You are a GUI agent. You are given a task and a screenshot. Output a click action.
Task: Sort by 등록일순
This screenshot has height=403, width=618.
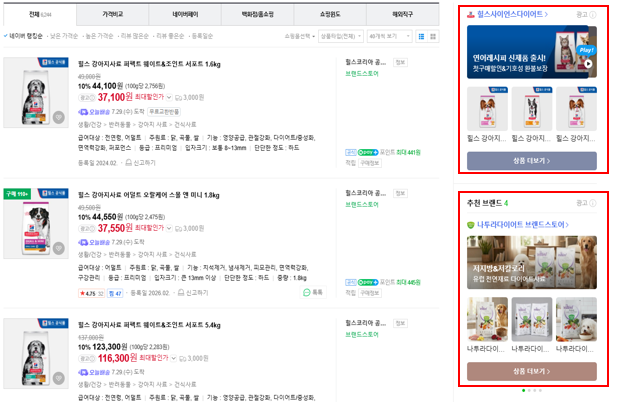point(202,36)
